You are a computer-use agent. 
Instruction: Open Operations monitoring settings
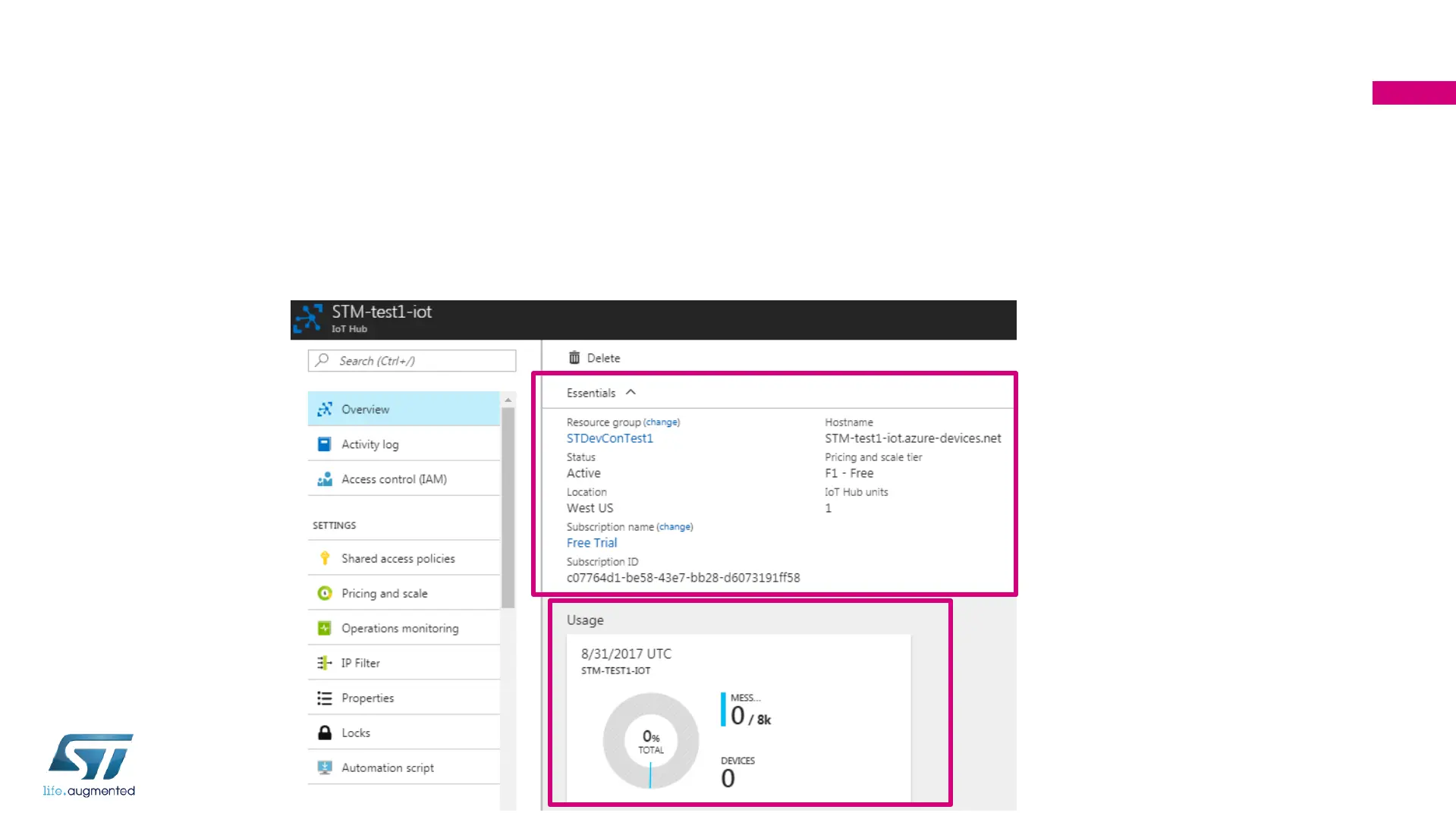(x=404, y=628)
